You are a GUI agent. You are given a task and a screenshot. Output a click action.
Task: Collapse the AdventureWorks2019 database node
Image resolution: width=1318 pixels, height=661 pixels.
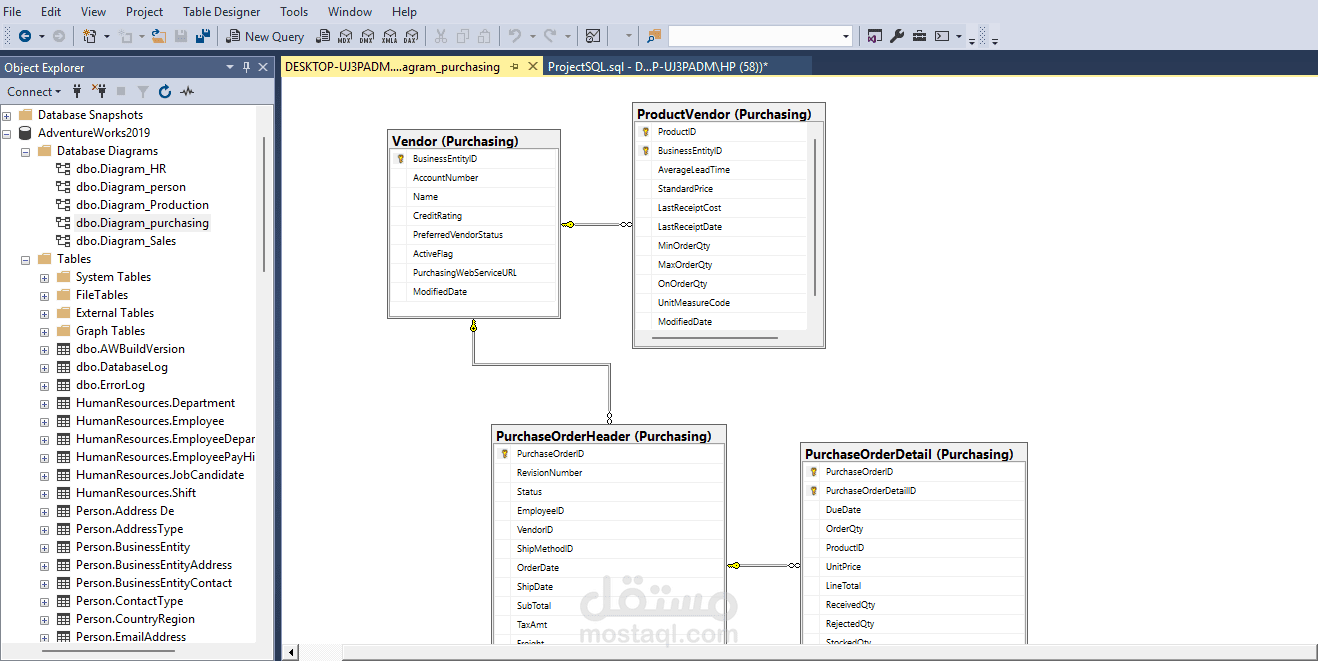click(x=8, y=132)
